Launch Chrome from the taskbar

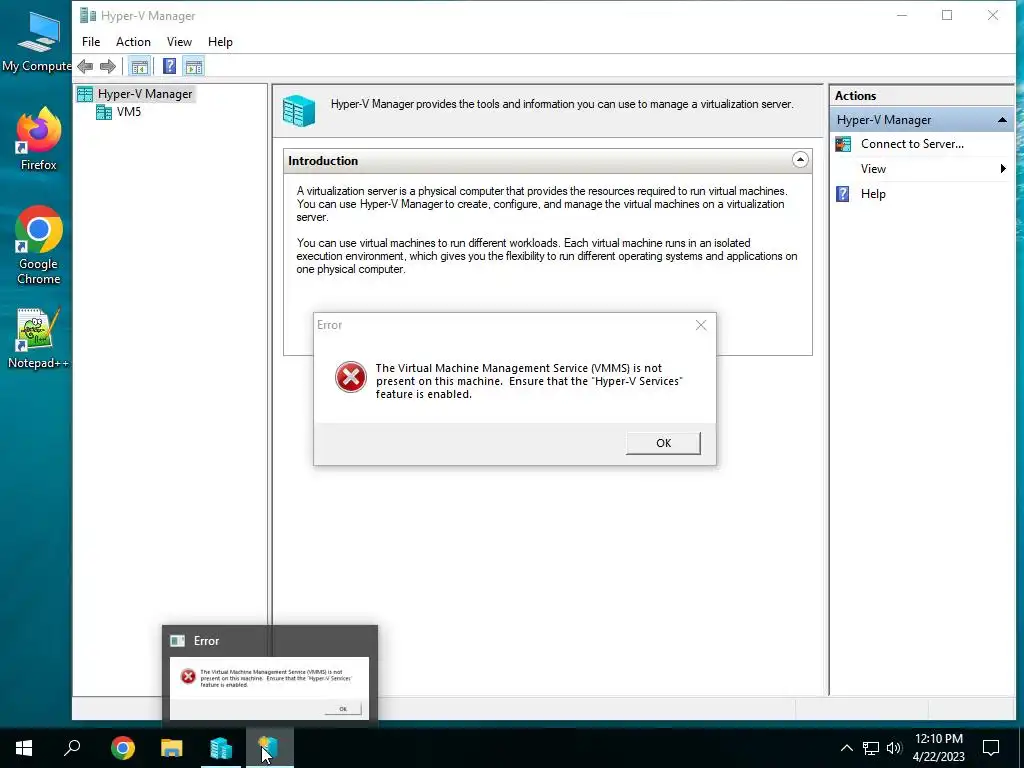click(122, 748)
